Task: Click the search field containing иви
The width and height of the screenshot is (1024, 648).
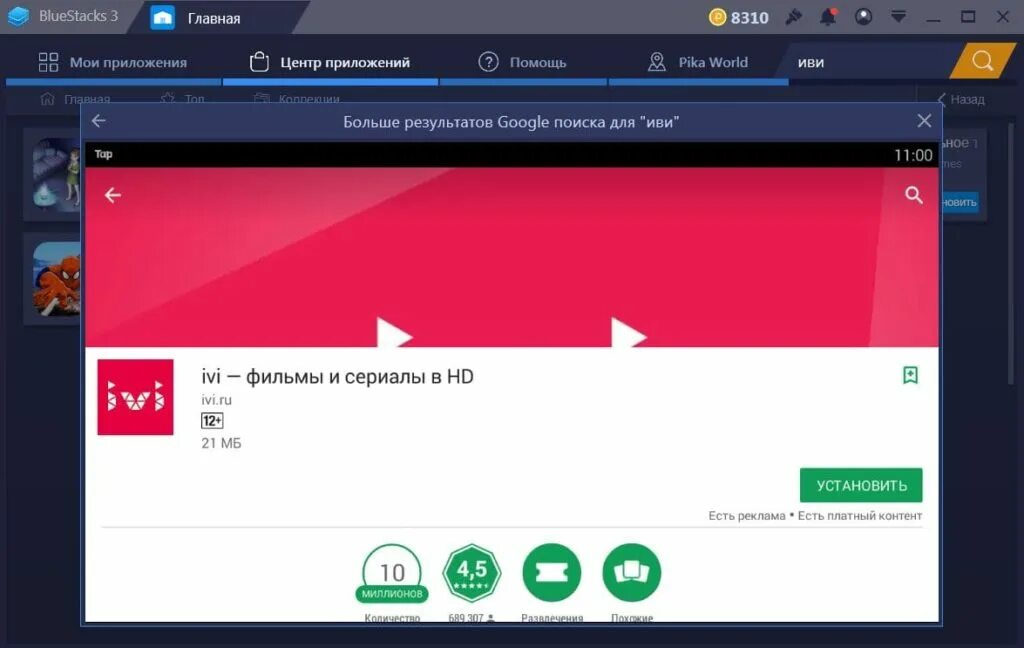Action: pos(869,62)
